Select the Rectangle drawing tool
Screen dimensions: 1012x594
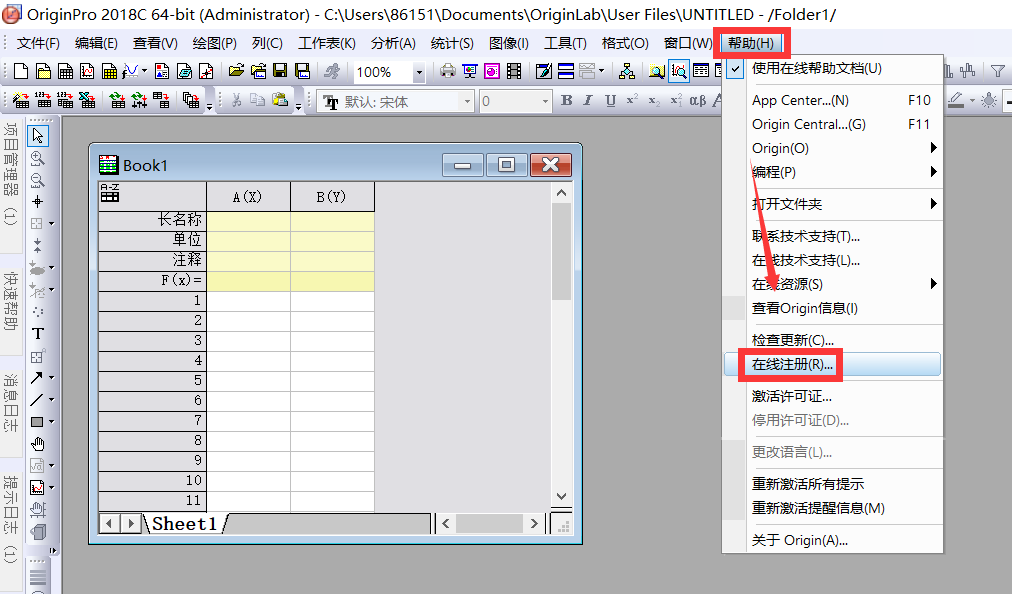tap(37, 422)
